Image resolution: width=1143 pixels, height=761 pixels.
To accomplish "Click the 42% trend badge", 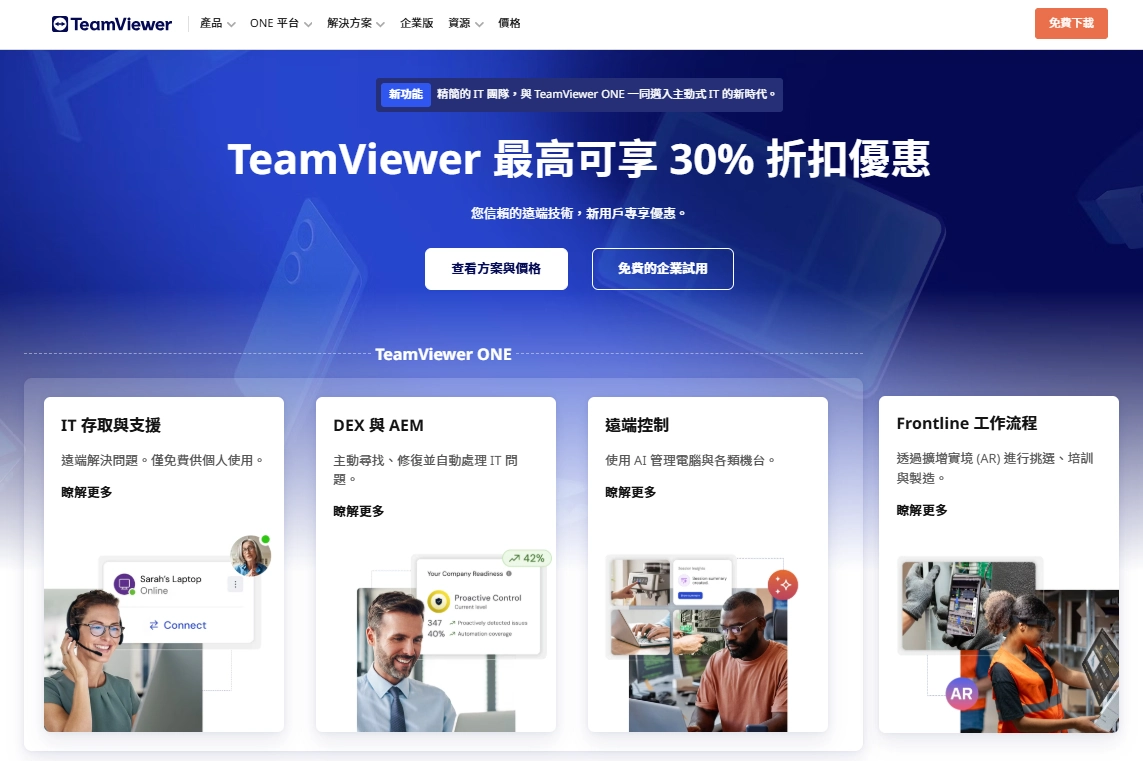I will (x=527, y=558).
